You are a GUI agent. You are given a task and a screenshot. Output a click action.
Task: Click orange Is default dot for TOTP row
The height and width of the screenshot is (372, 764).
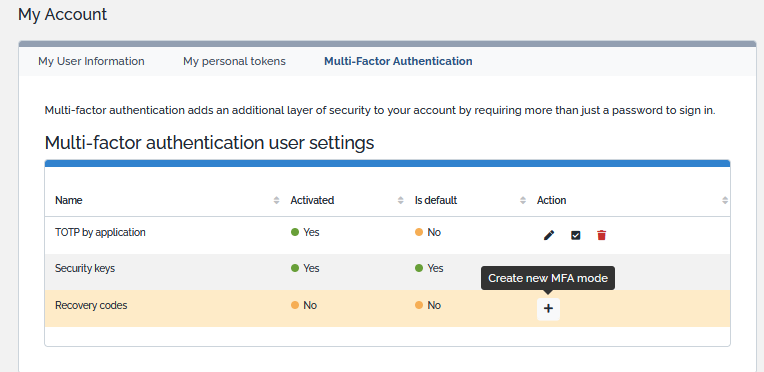[419, 233]
